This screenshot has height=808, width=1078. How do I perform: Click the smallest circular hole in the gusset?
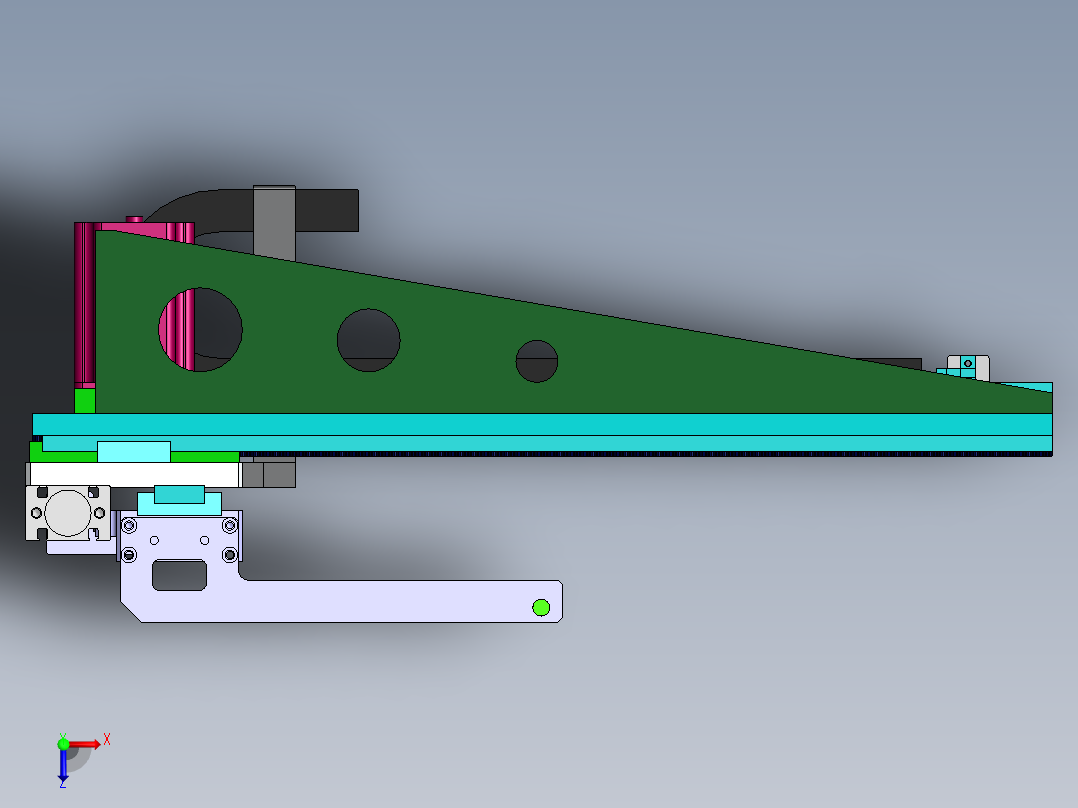point(537,362)
